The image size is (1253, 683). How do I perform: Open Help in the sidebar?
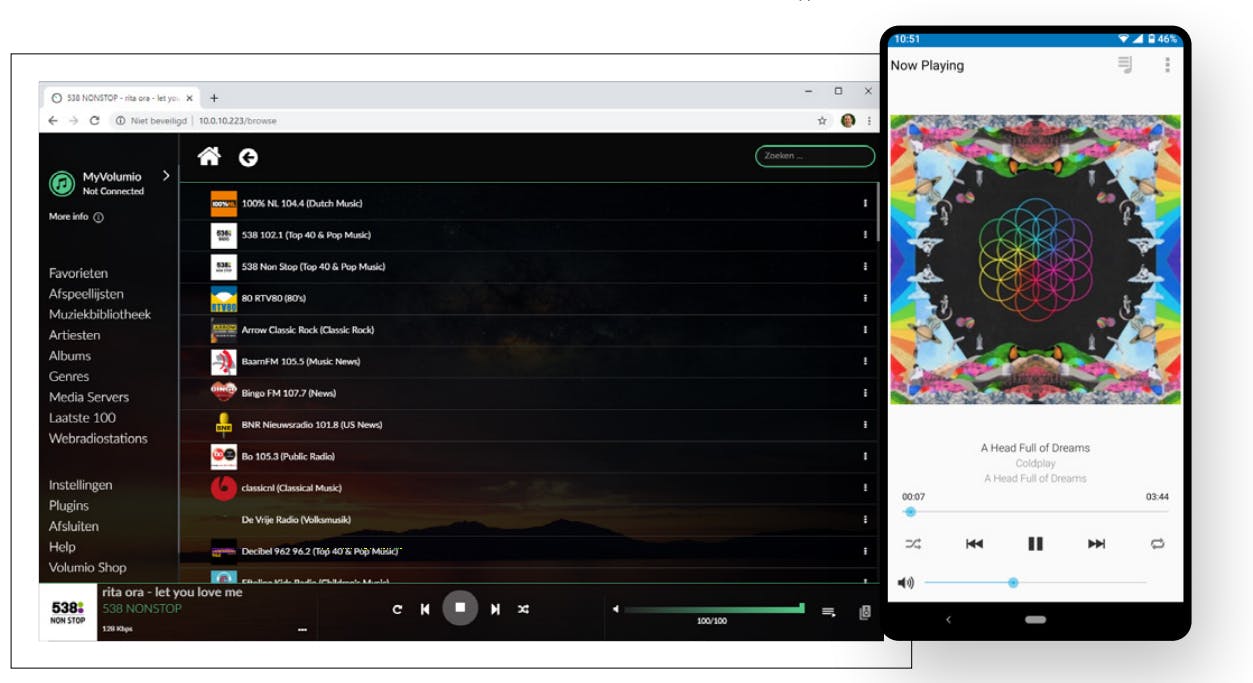[x=62, y=547]
